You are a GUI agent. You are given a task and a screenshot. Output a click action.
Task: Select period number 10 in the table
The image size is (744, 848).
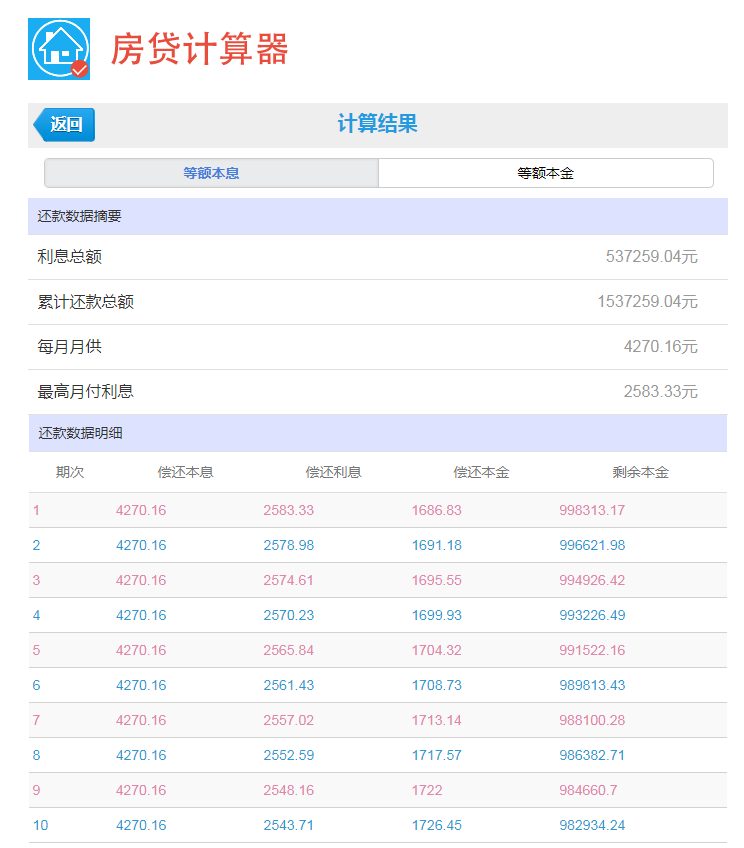point(40,825)
